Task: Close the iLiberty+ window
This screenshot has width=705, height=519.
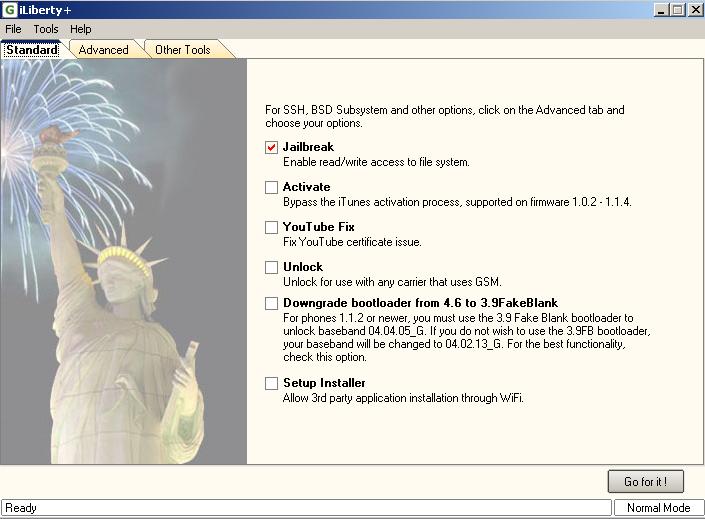Action: (693, 9)
